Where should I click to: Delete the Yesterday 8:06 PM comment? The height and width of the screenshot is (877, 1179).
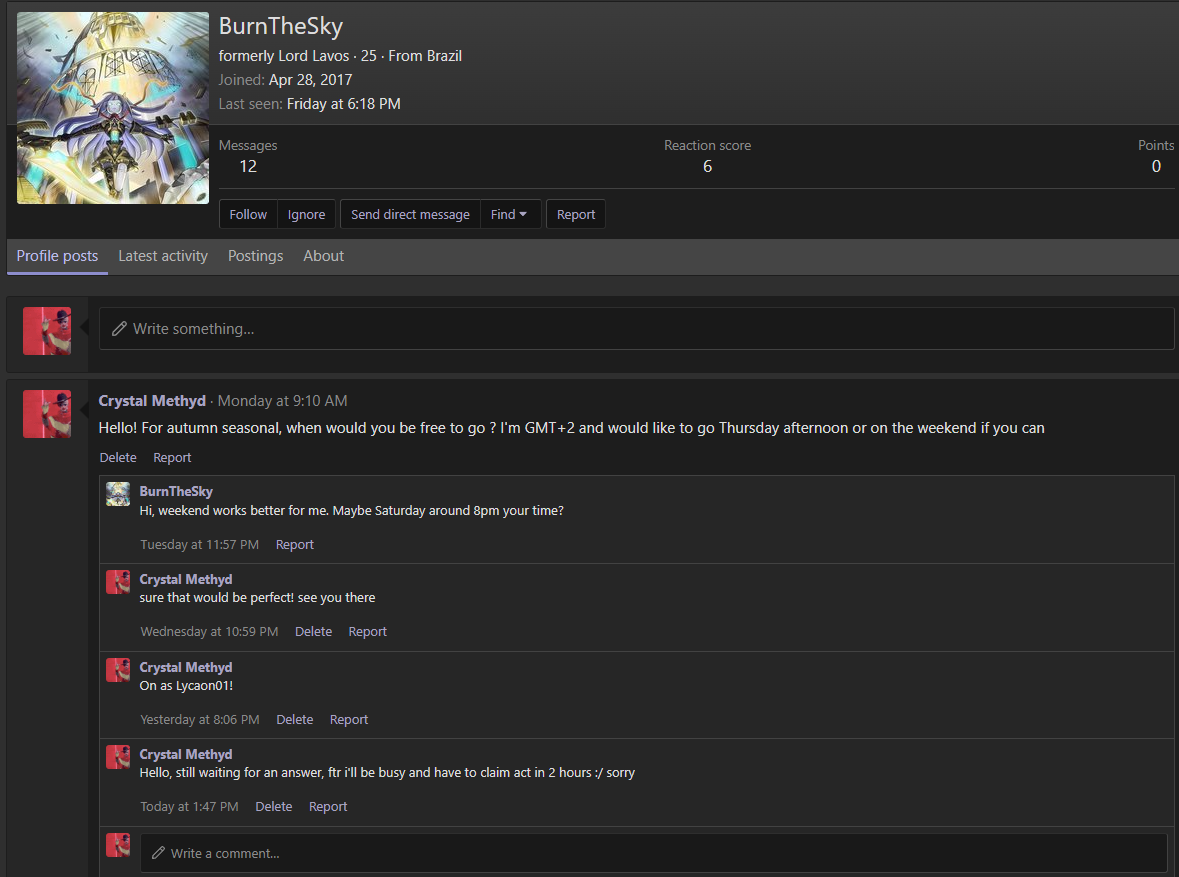[295, 720]
